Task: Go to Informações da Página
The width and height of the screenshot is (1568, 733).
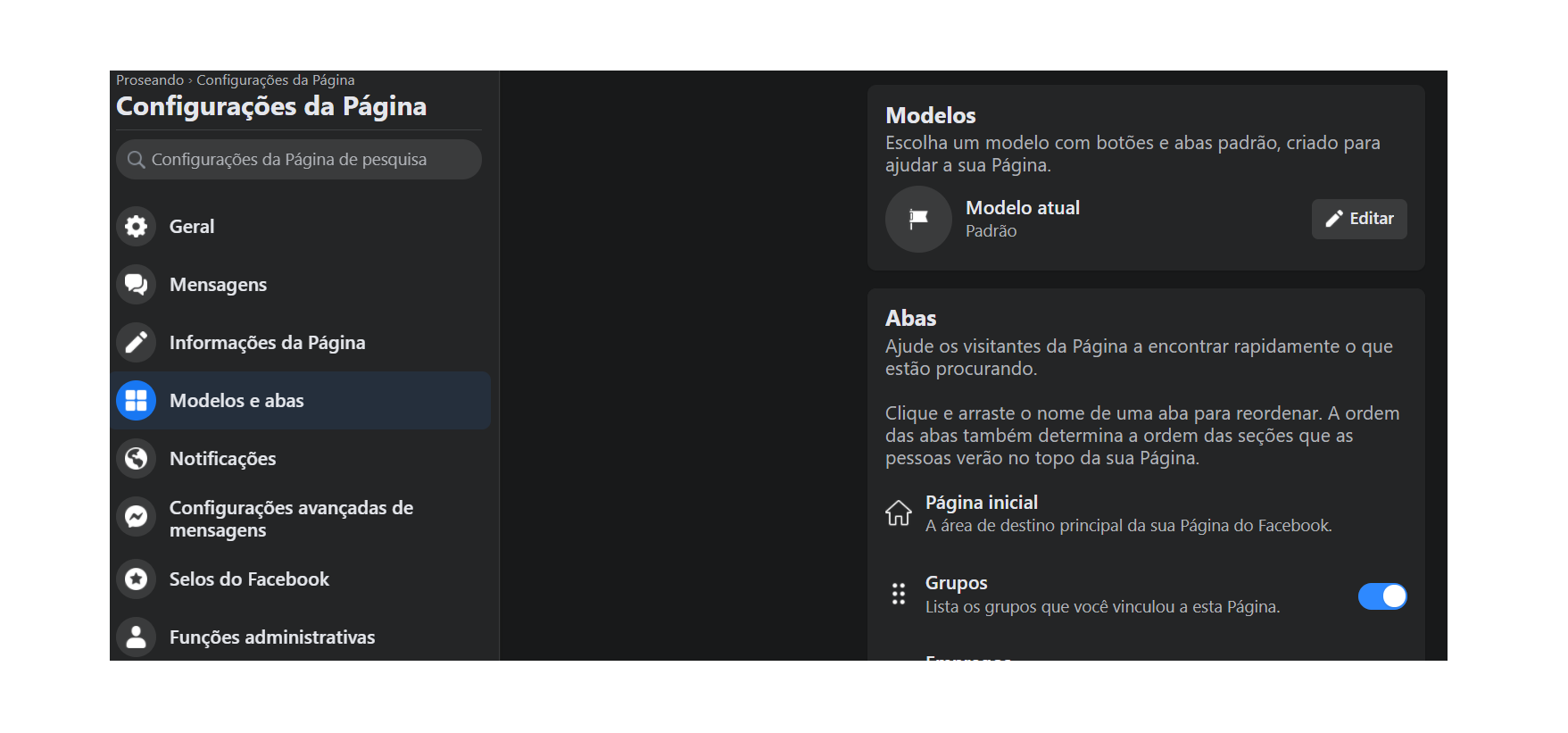Action: 300,342
